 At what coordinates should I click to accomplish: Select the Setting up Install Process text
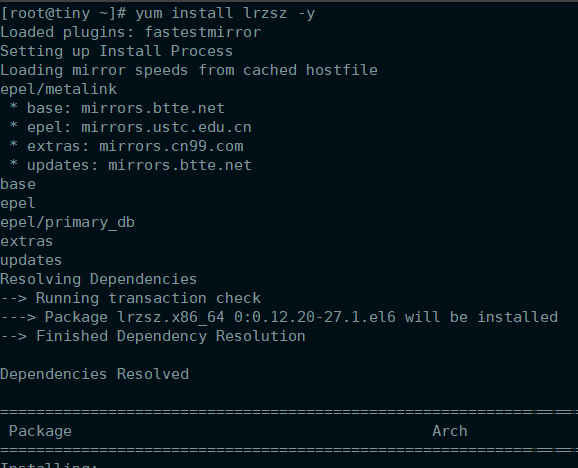pos(116,51)
